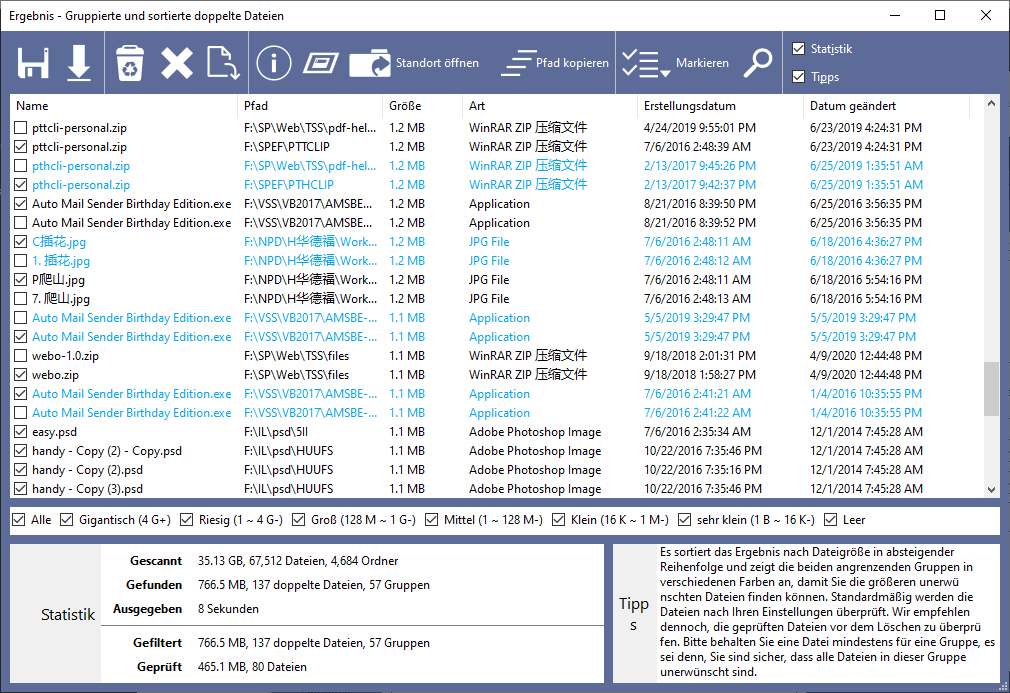Check the box for 7. 爬山.jpg
The width and height of the screenshot is (1010, 693).
21,299
